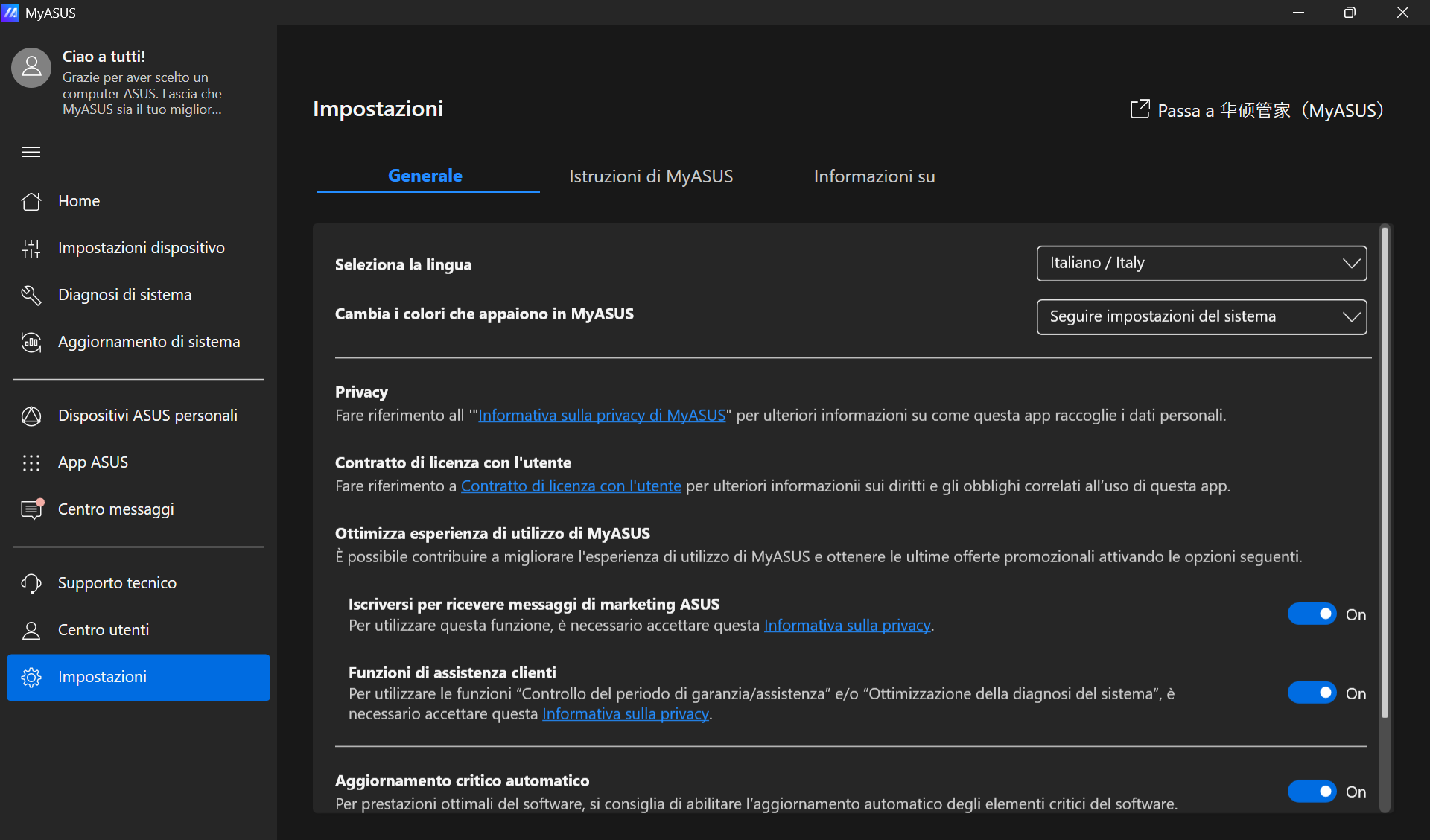
Task: Click the Home house icon
Action: 31,201
